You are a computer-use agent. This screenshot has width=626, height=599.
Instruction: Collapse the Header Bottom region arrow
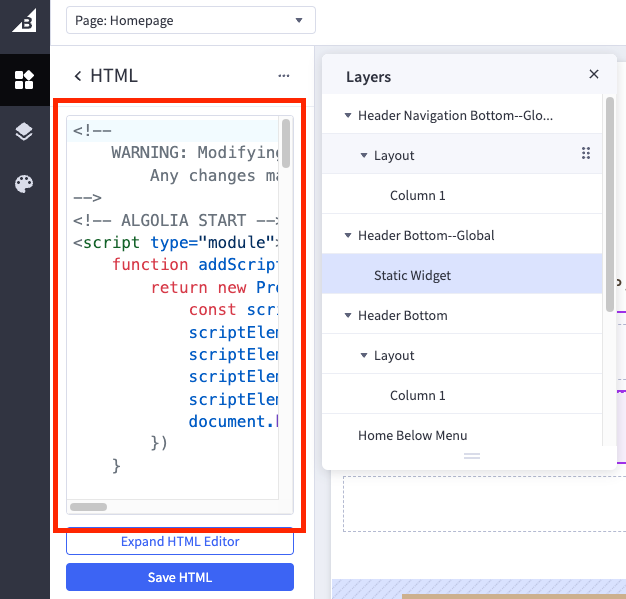[348, 315]
